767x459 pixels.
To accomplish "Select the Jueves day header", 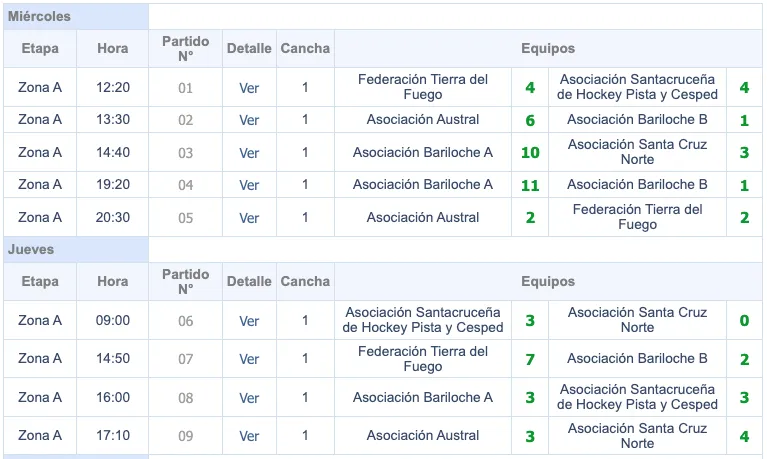I will tap(31, 249).
